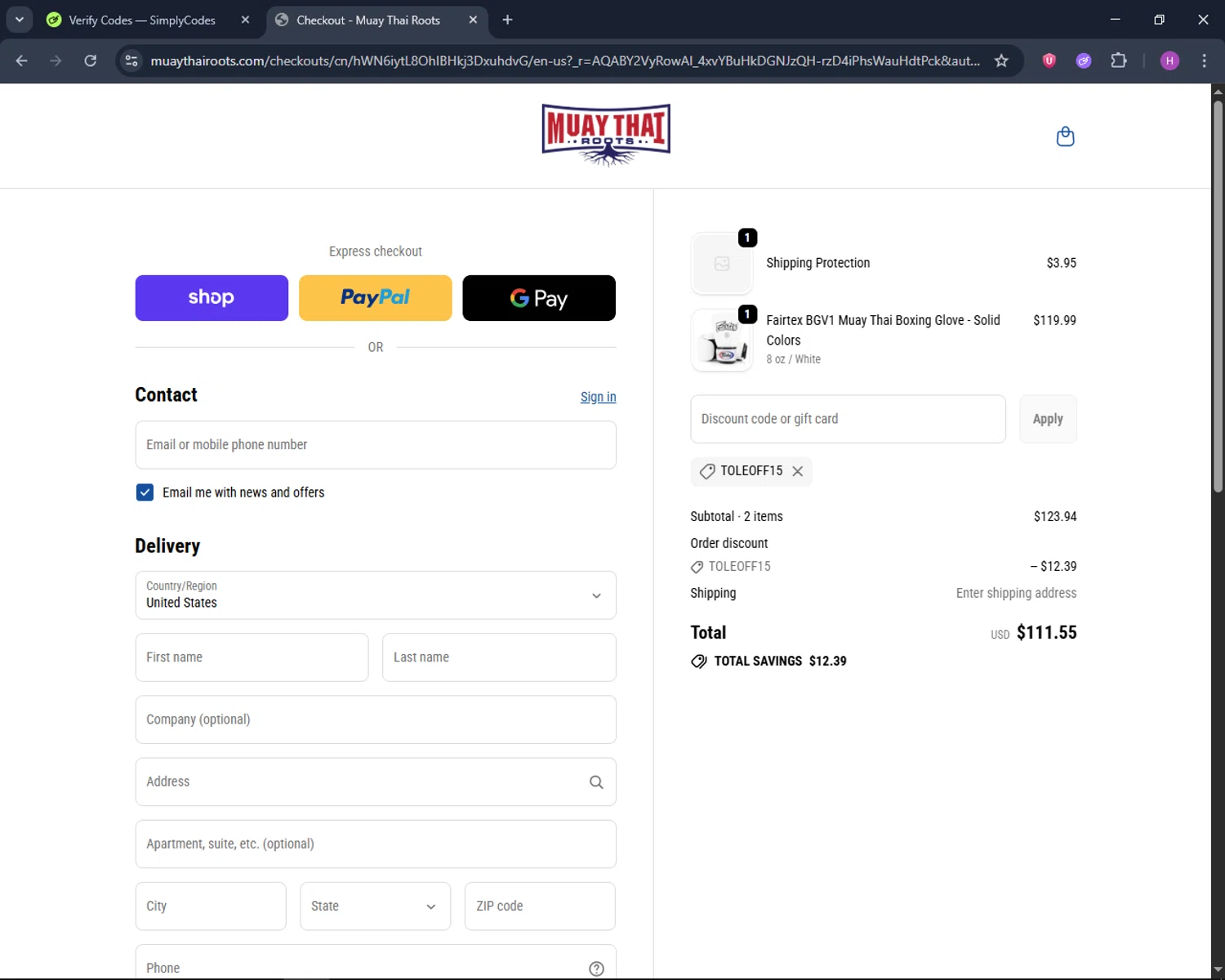Pay with Shop Pay button
This screenshot has width=1225, height=980.
(212, 298)
